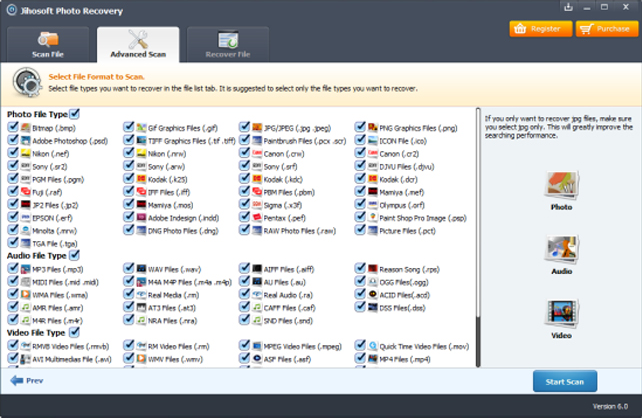This screenshot has width=642, height=418.
Task: Click the Real Media (.rm) file icon
Action: click(141, 294)
